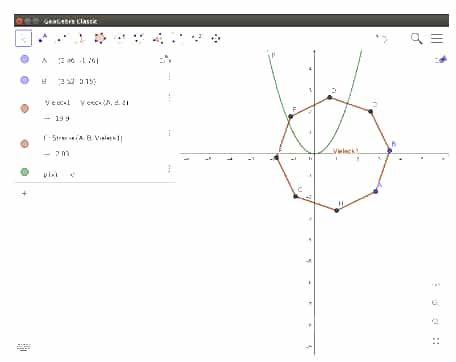Open three-dot options for Vieleck1 row

(x=169, y=97)
